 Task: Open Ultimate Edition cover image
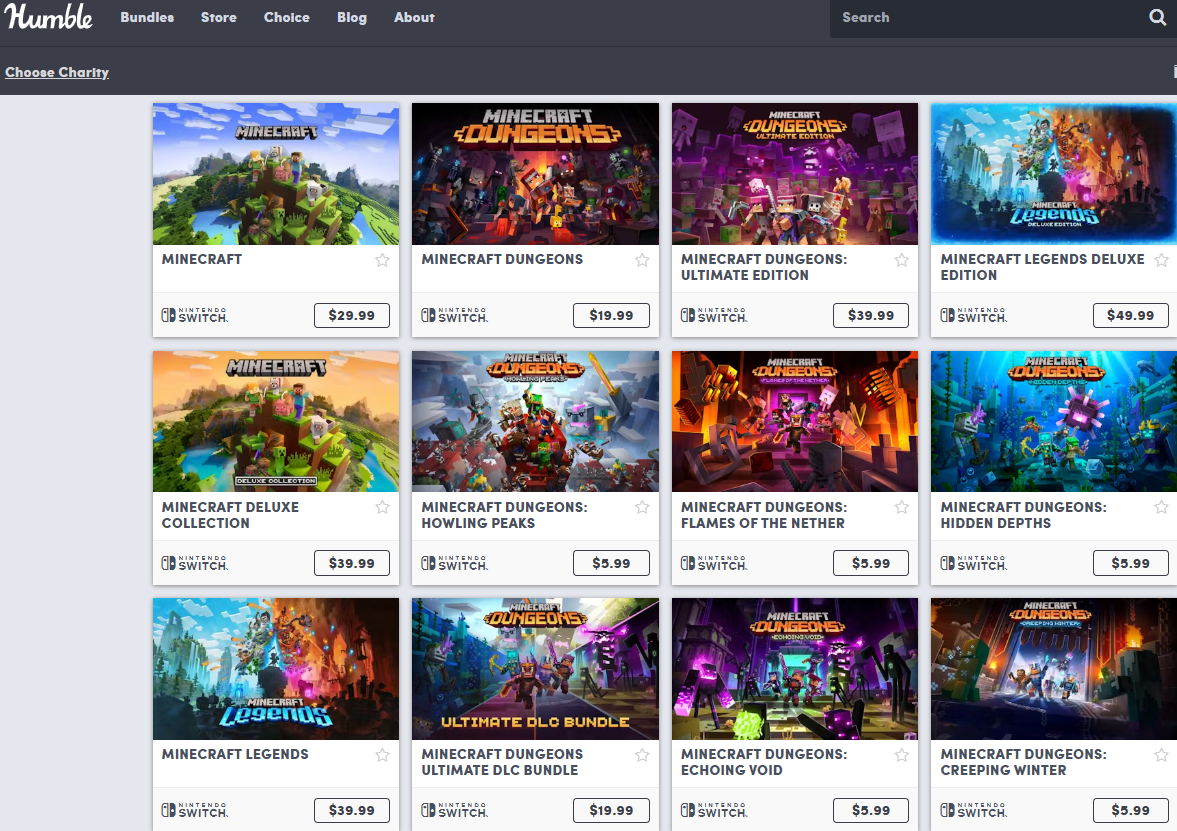click(x=795, y=173)
